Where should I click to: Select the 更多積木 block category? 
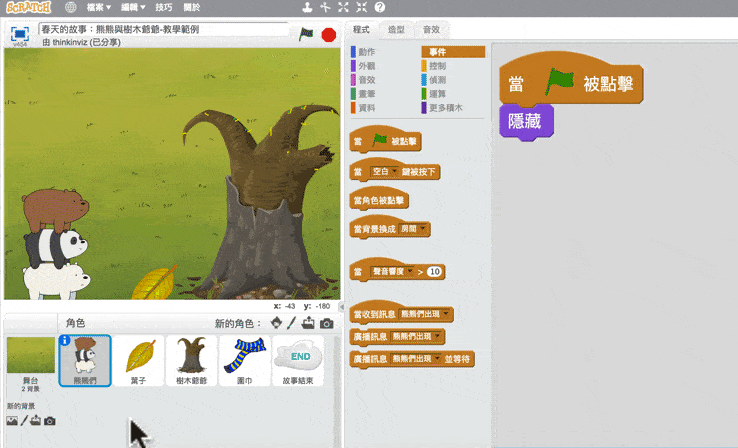442,108
